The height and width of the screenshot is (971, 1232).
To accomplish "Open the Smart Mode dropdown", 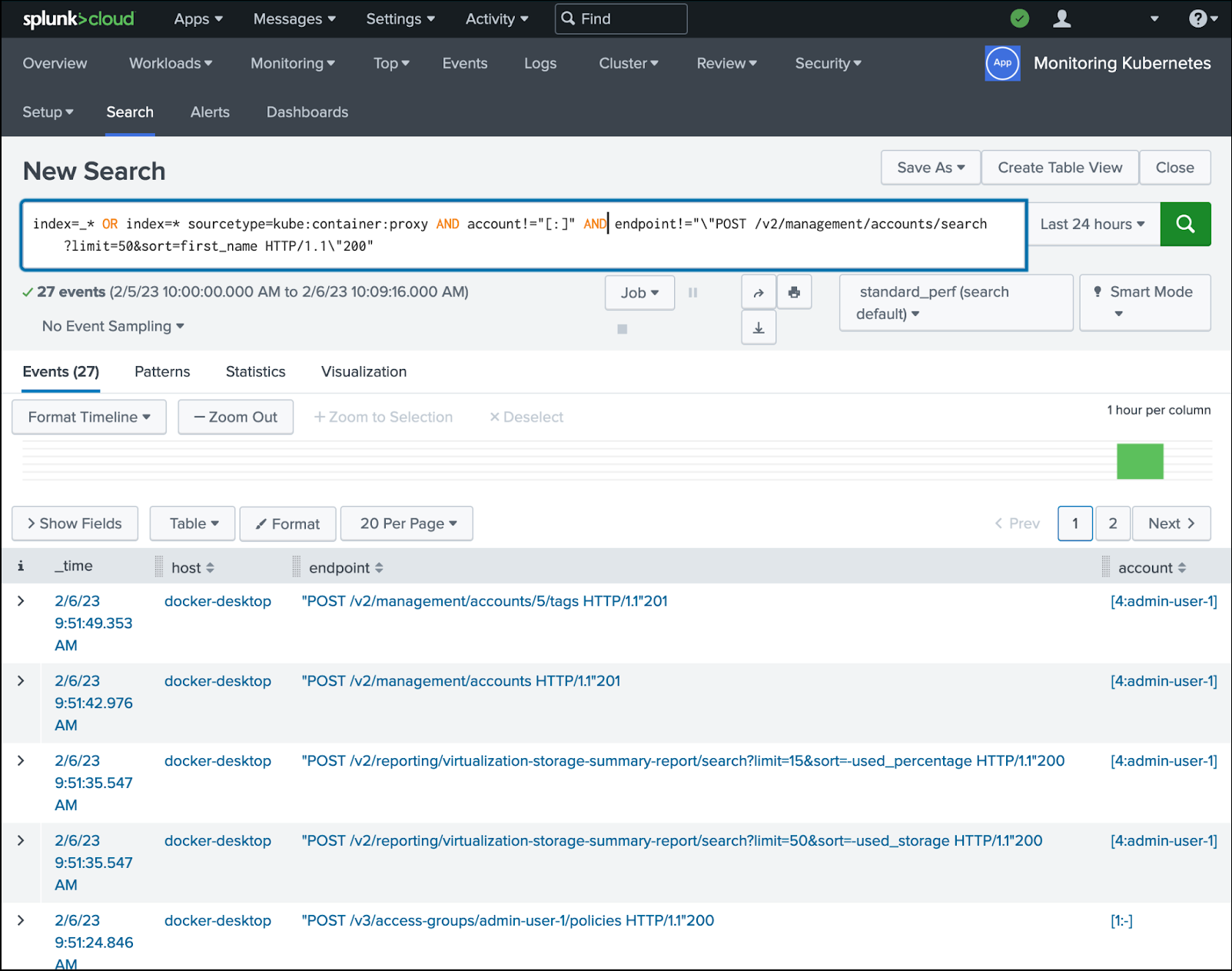I will (x=1144, y=302).
